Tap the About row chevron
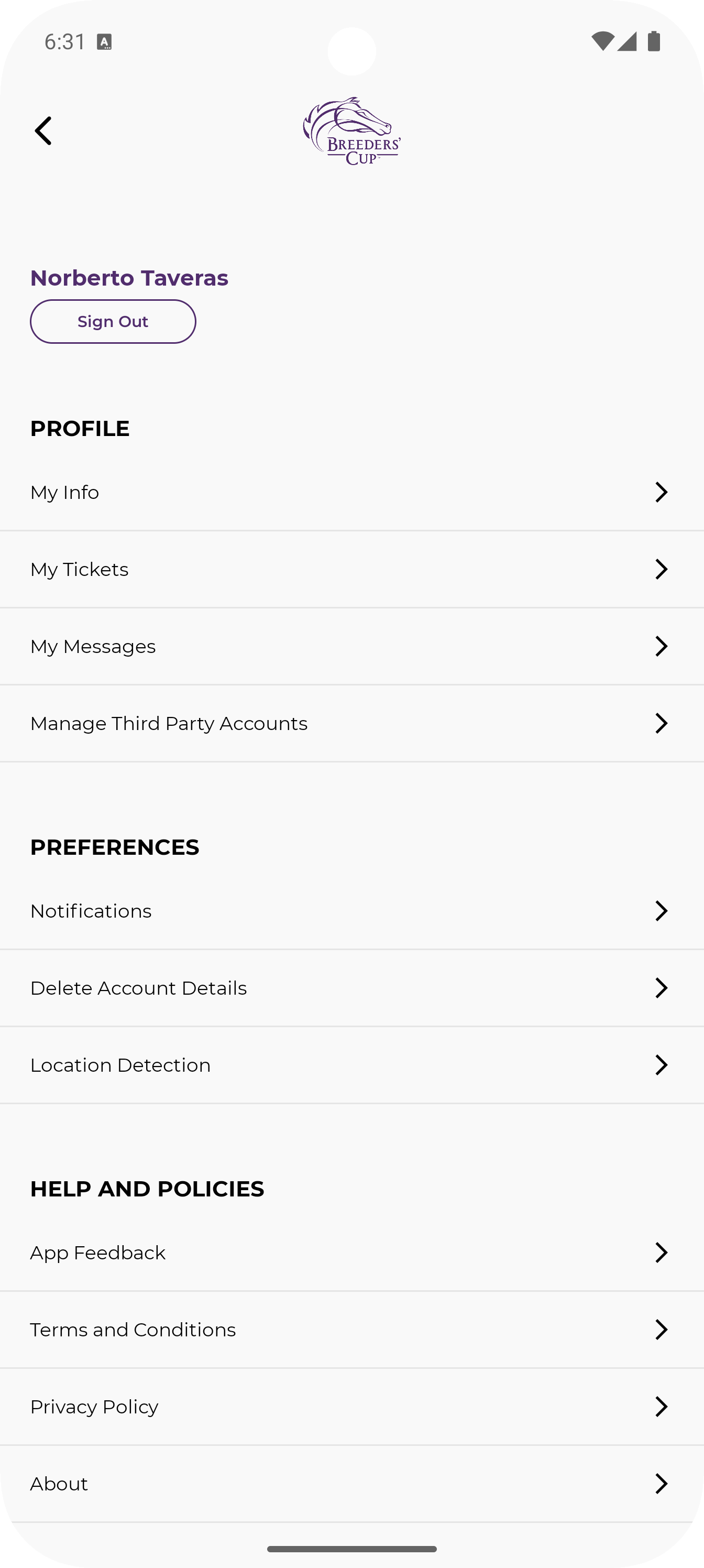704x1568 pixels. 661,1484
